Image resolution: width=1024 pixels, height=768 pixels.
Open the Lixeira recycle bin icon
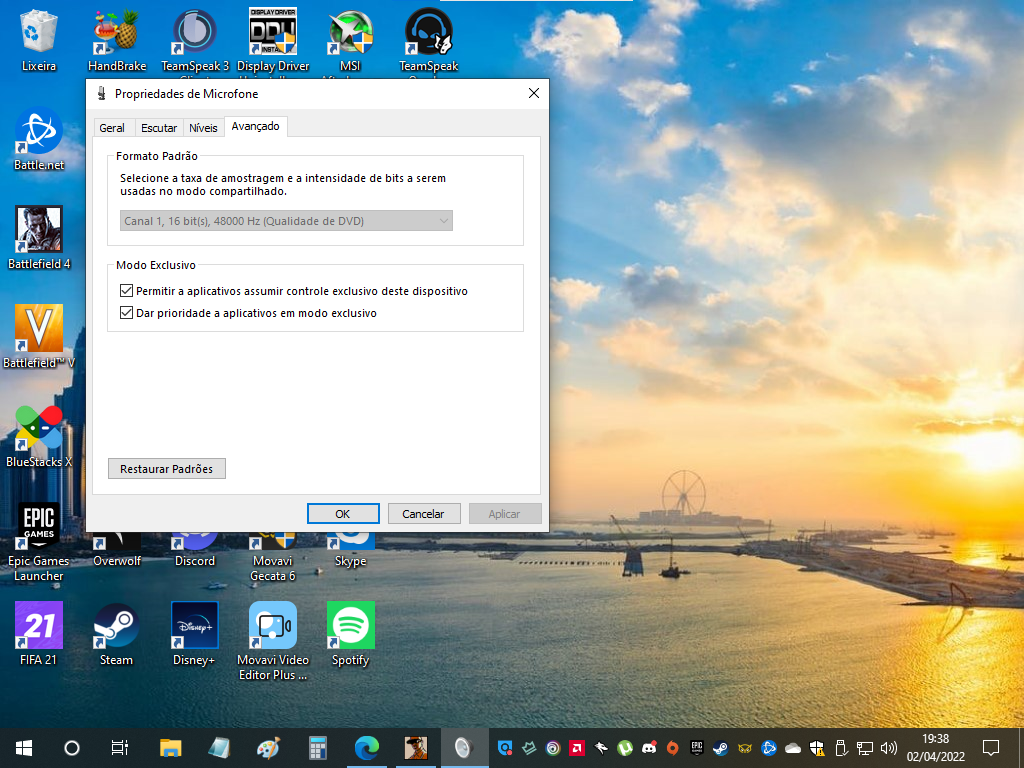coord(39,40)
